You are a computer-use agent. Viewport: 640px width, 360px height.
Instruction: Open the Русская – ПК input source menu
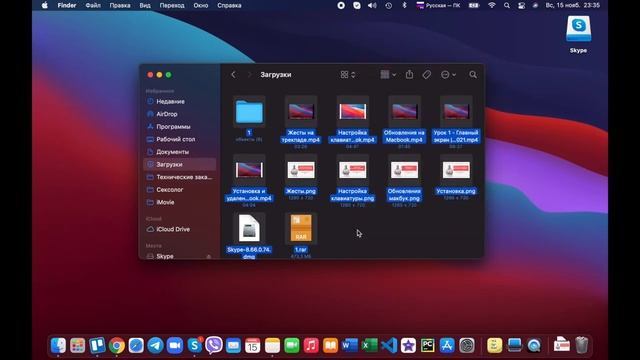point(438,5)
